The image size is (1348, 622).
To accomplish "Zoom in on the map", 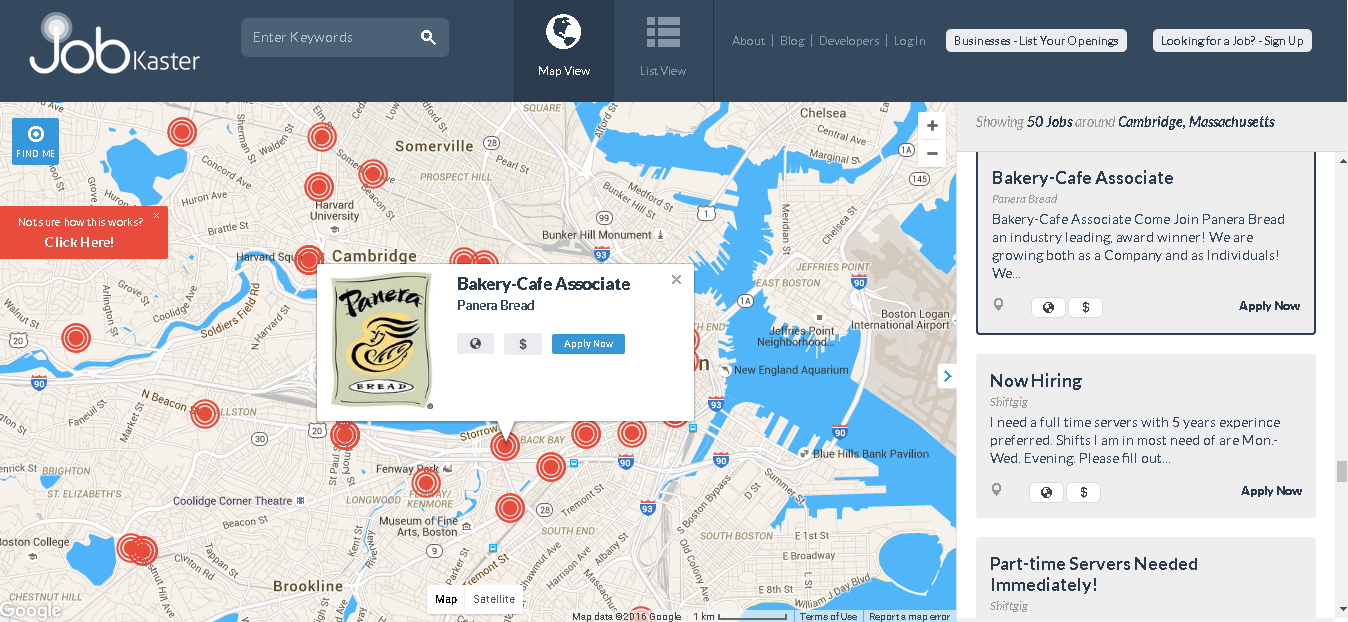I will (x=932, y=126).
